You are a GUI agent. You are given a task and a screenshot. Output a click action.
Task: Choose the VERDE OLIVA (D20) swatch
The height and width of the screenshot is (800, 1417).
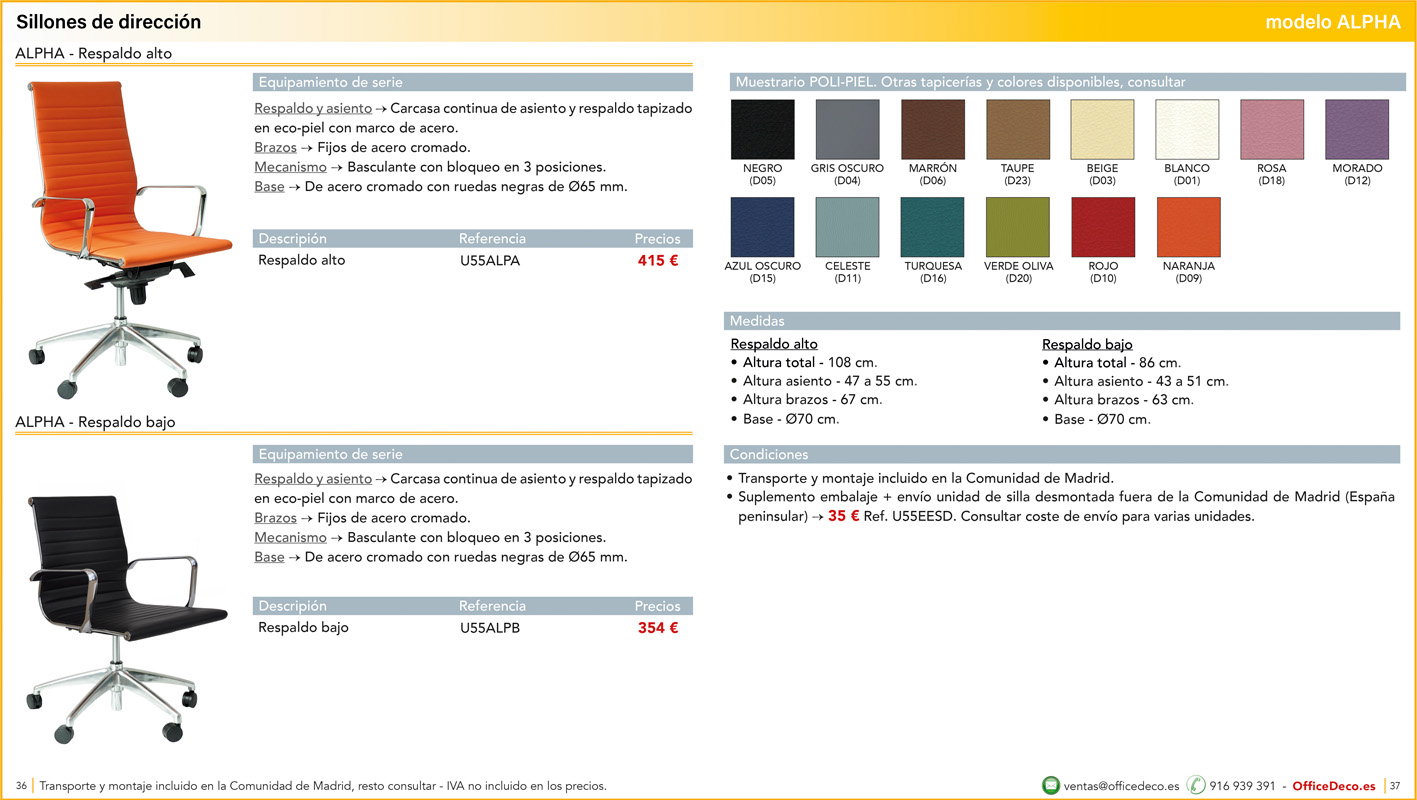pos(1018,227)
